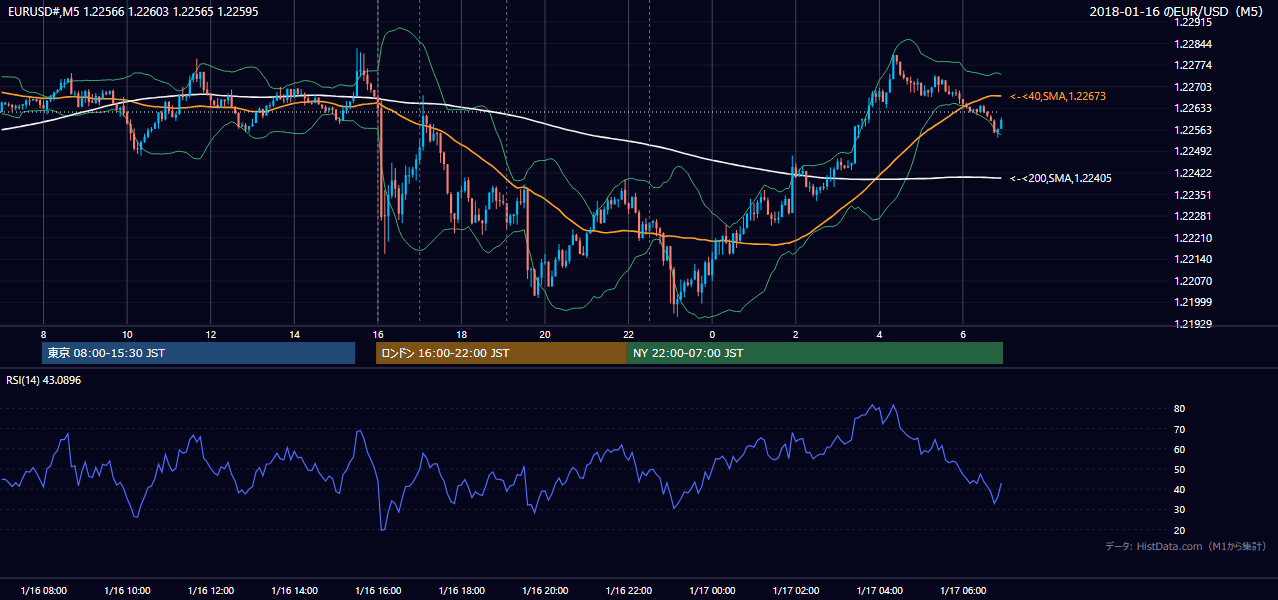Click price scale value 1.21999

point(1195,302)
